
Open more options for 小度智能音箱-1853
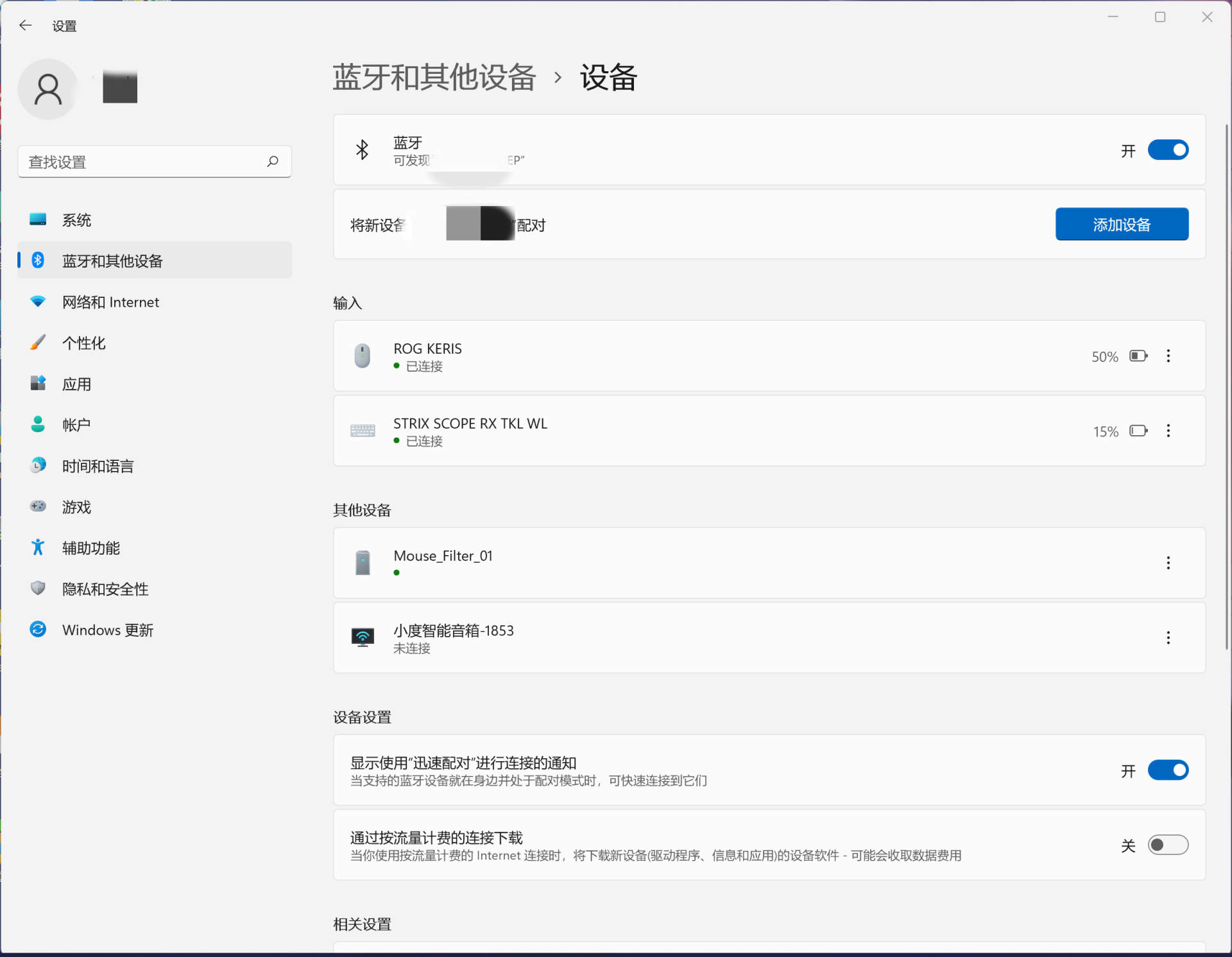(x=1168, y=637)
